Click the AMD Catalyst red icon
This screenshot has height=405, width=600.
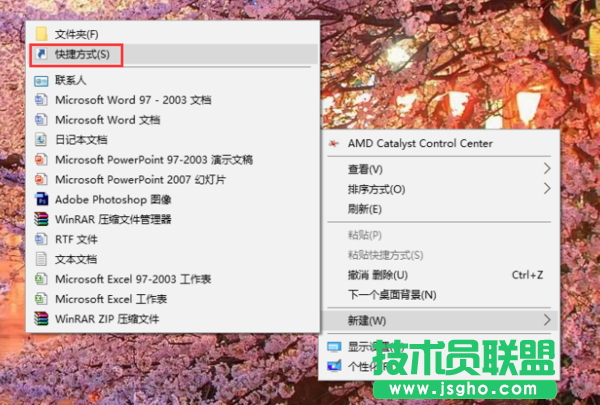click(334, 144)
